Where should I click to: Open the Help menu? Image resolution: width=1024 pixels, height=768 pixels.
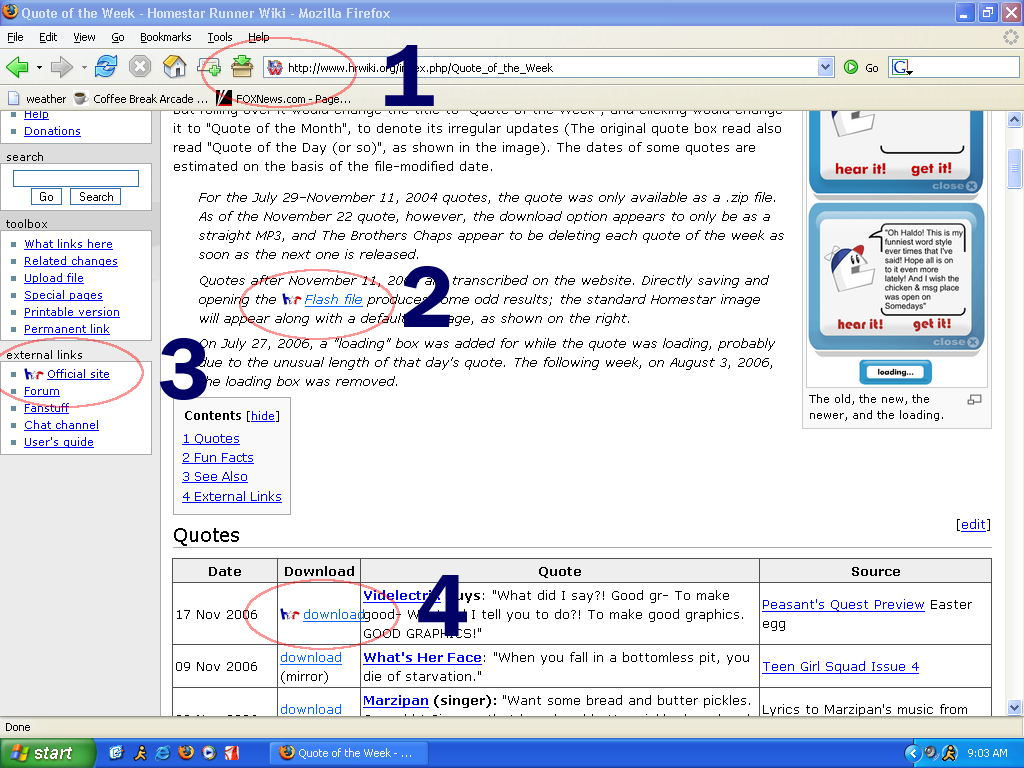point(259,37)
